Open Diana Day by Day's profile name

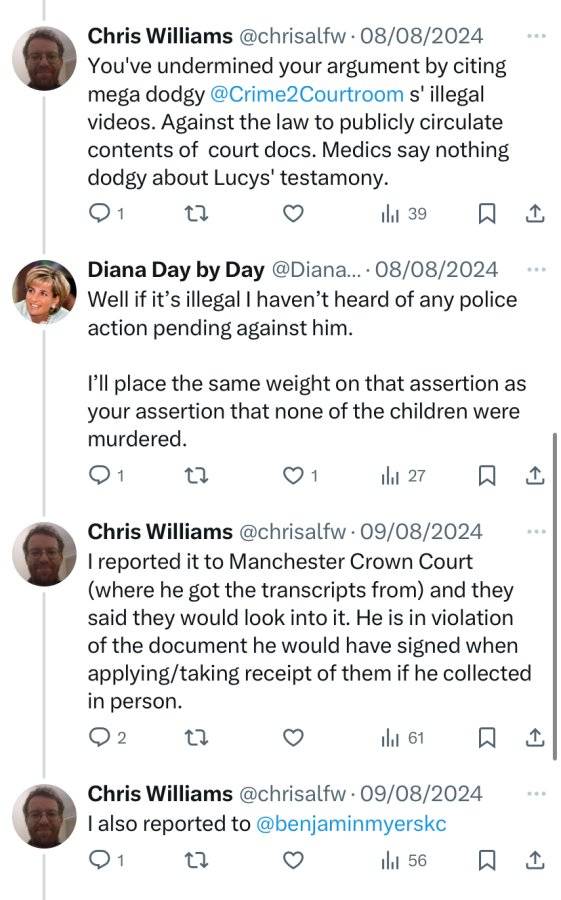176,270
